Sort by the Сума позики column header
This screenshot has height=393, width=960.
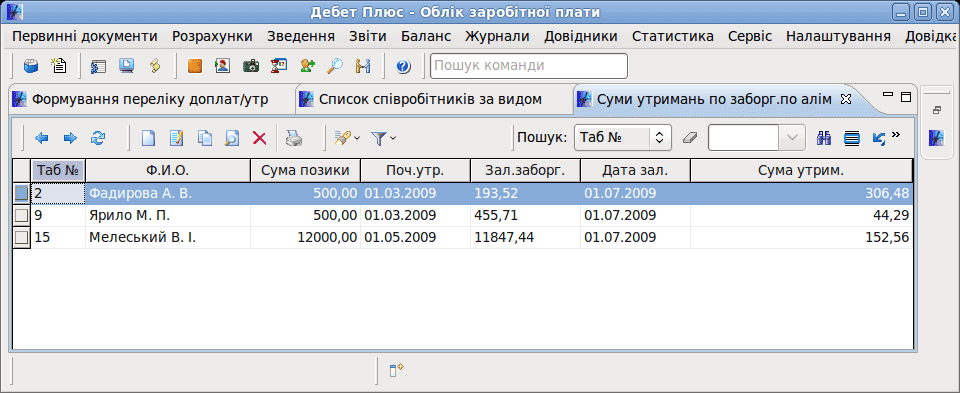(306, 171)
